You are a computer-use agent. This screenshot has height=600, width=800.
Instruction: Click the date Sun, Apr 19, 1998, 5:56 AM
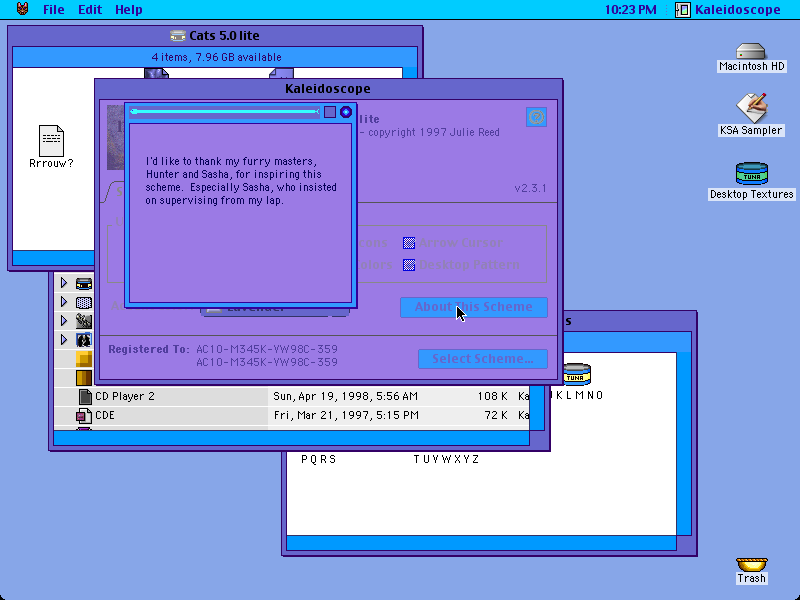(x=345, y=396)
